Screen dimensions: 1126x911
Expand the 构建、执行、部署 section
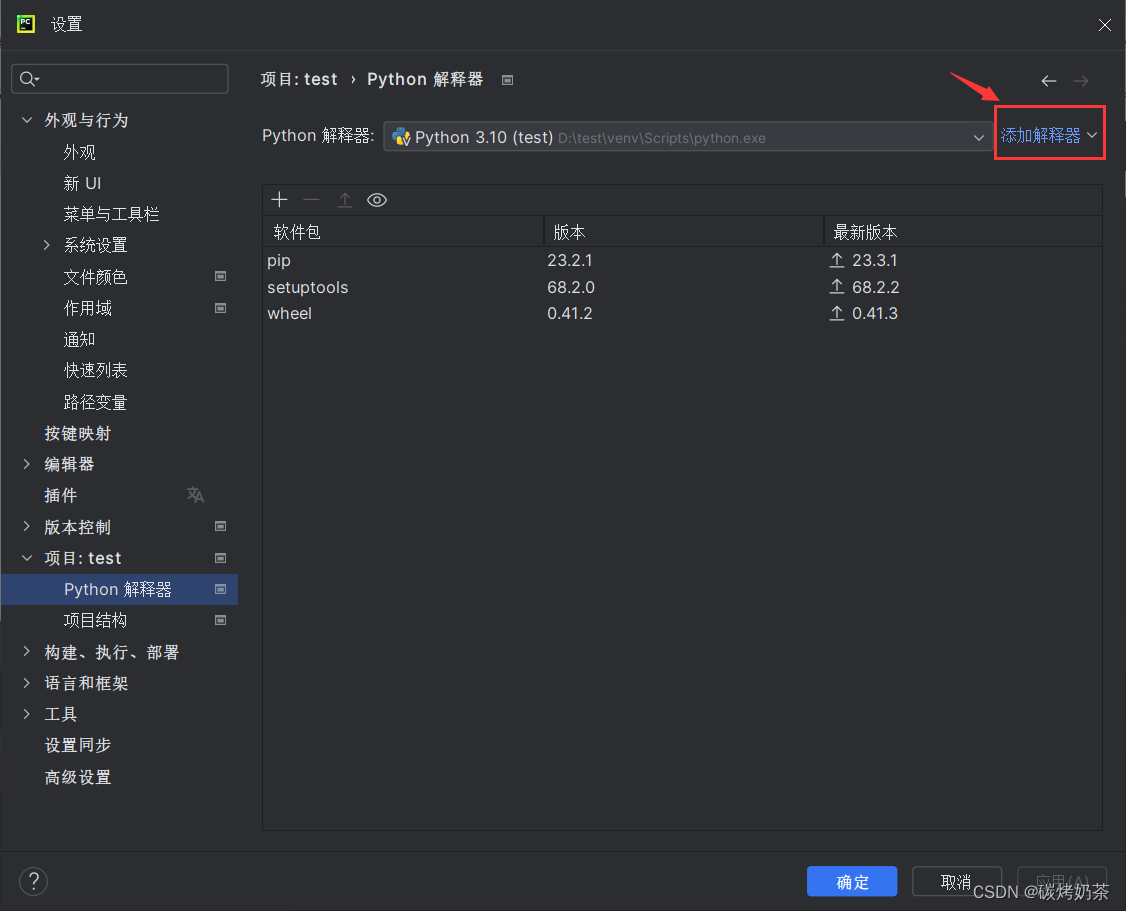tap(27, 651)
